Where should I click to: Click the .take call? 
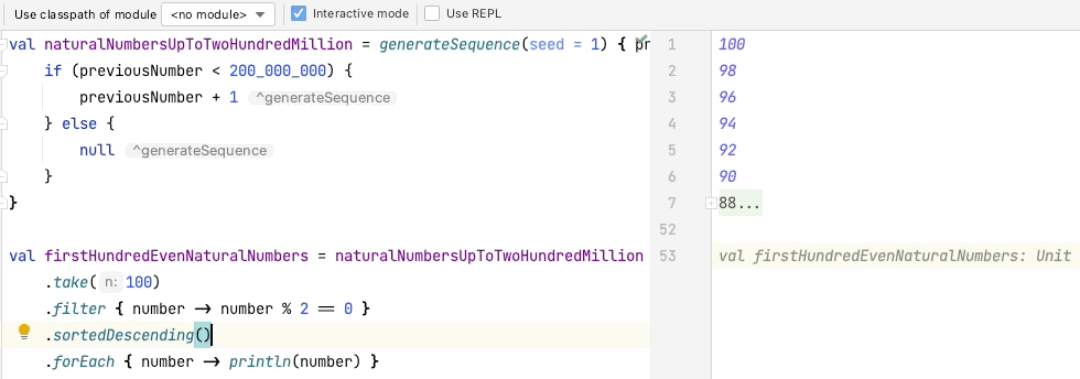(71, 282)
